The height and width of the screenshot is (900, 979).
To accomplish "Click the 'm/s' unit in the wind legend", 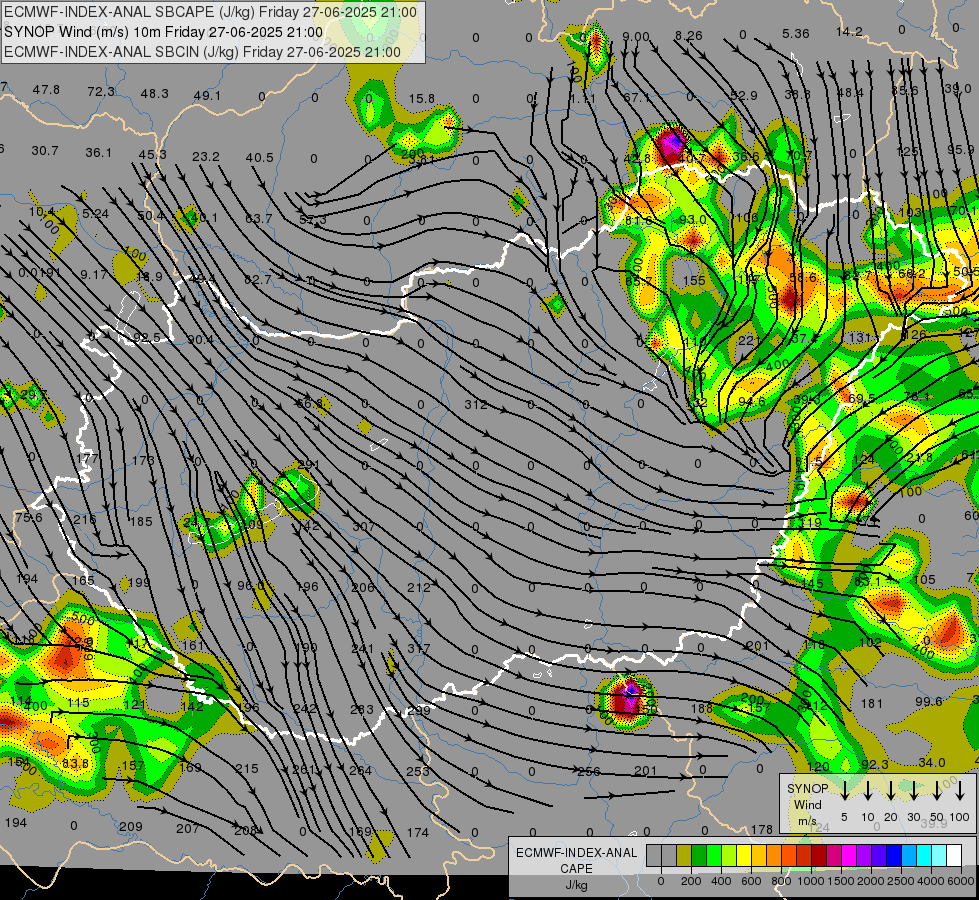I will click(x=807, y=821).
